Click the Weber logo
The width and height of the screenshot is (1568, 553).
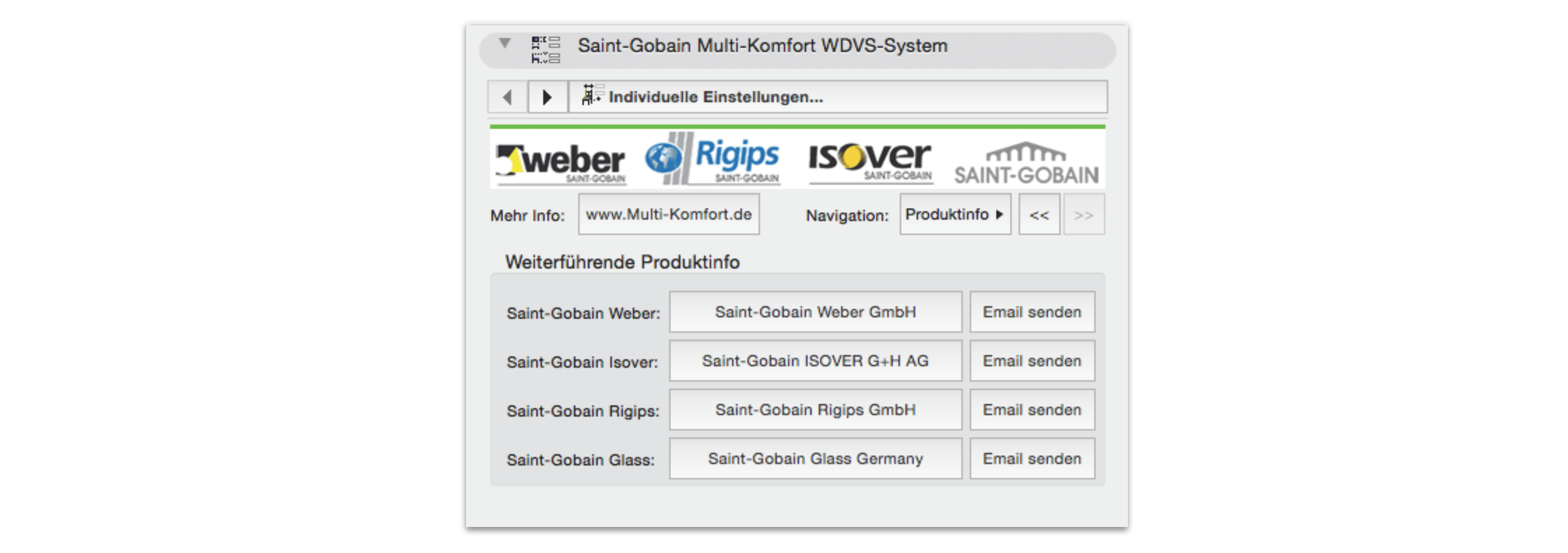tap(561, 162)
